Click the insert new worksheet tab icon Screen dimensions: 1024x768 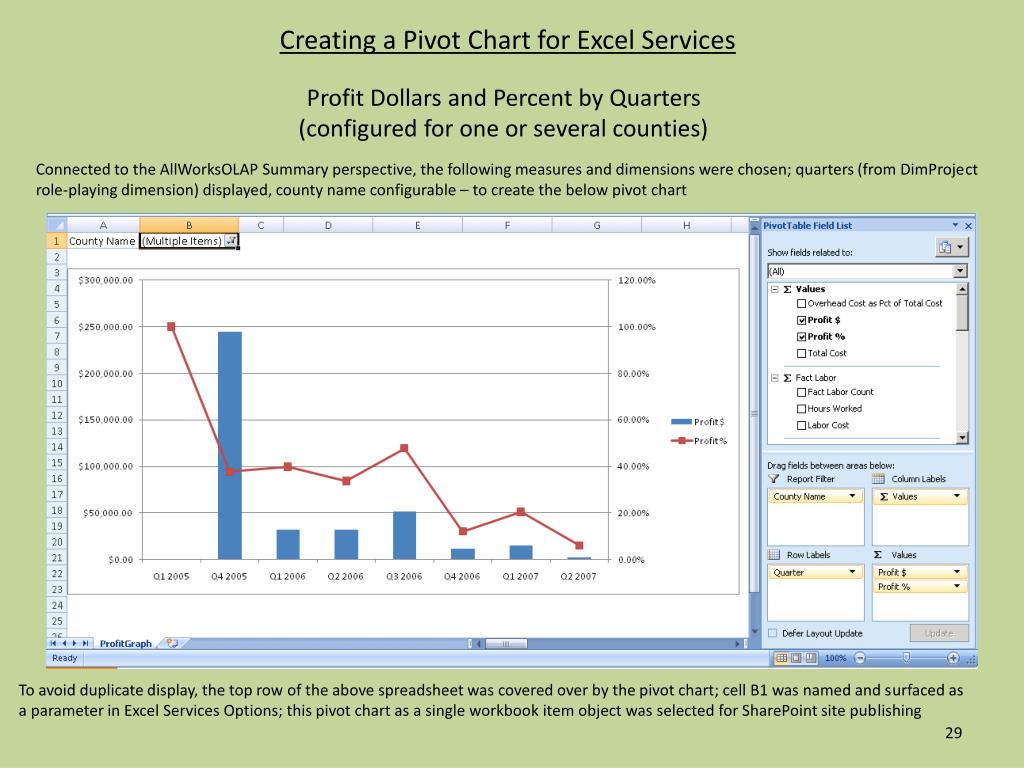tap(172, 643)
